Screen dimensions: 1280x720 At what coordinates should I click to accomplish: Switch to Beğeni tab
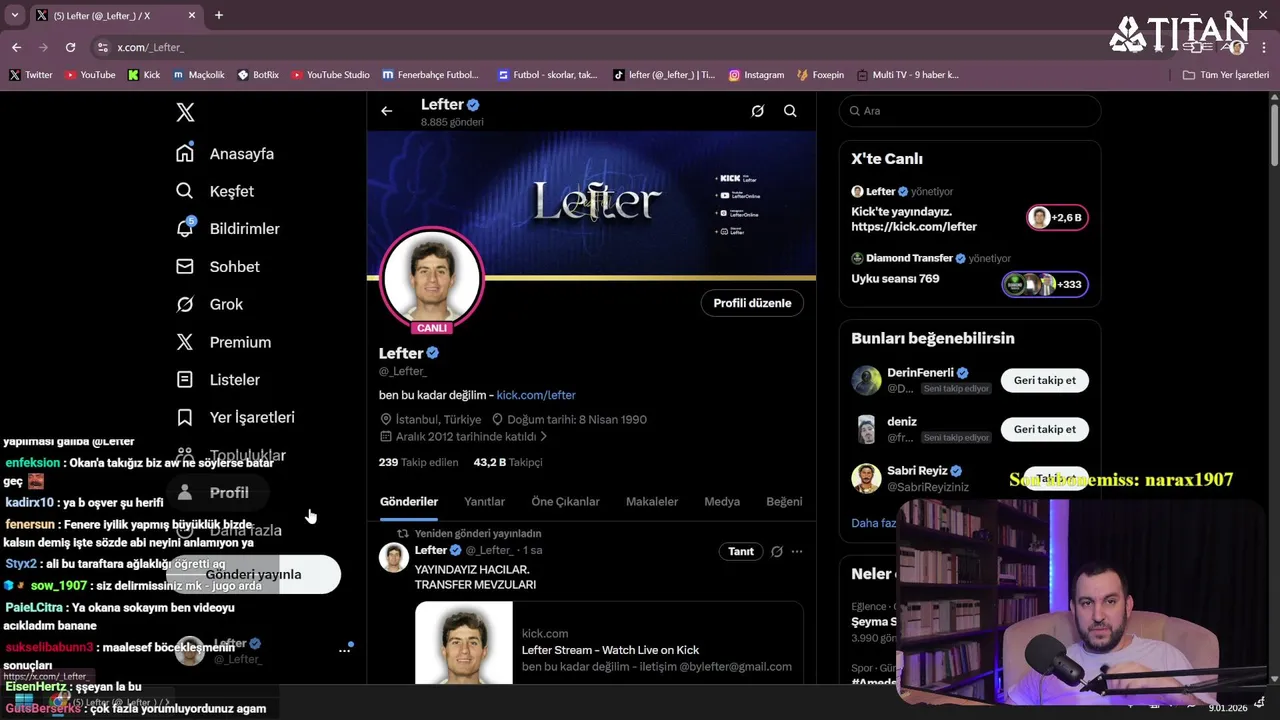(784, 502)
